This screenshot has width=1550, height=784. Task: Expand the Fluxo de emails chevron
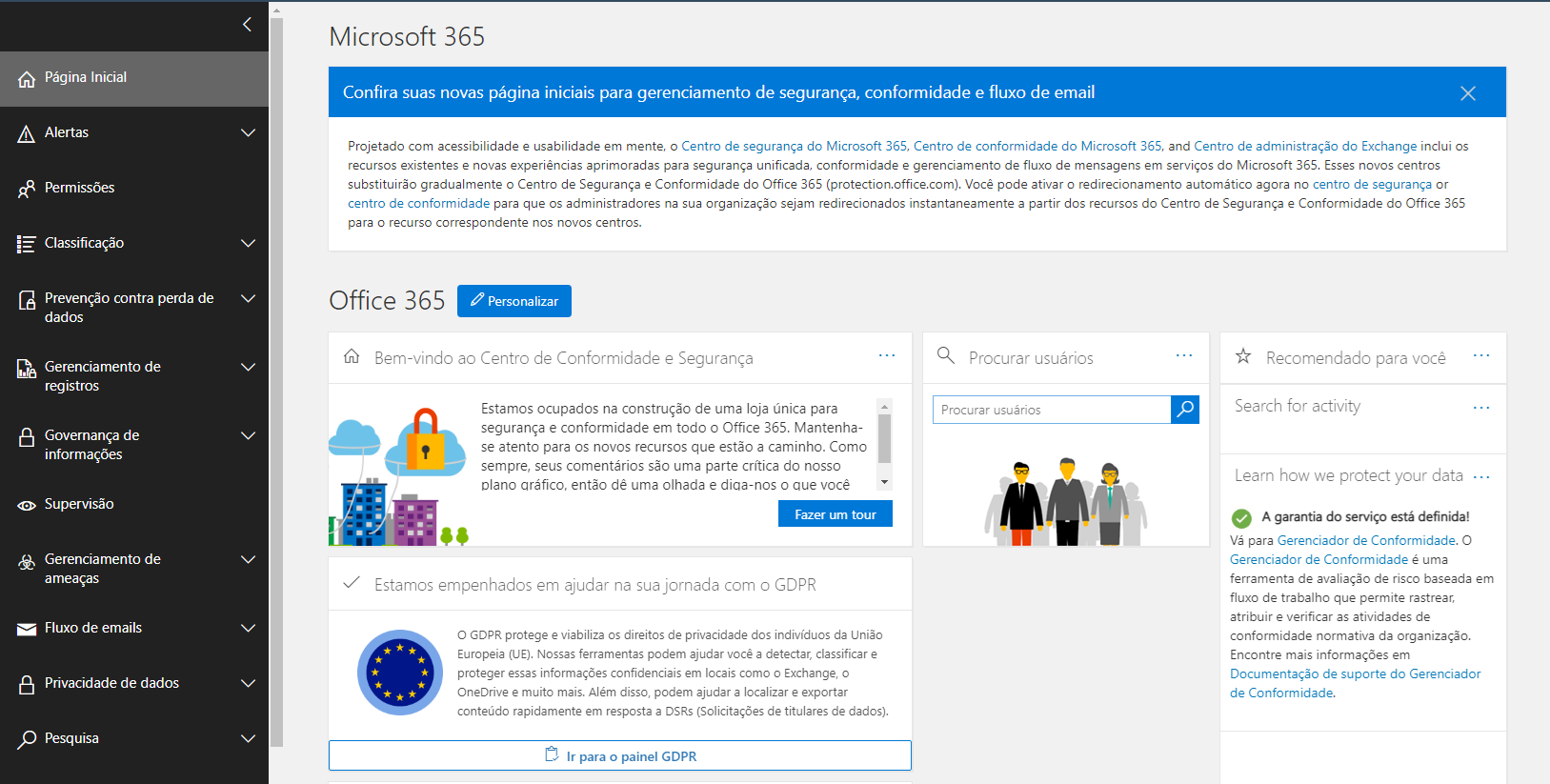[249, 628]
